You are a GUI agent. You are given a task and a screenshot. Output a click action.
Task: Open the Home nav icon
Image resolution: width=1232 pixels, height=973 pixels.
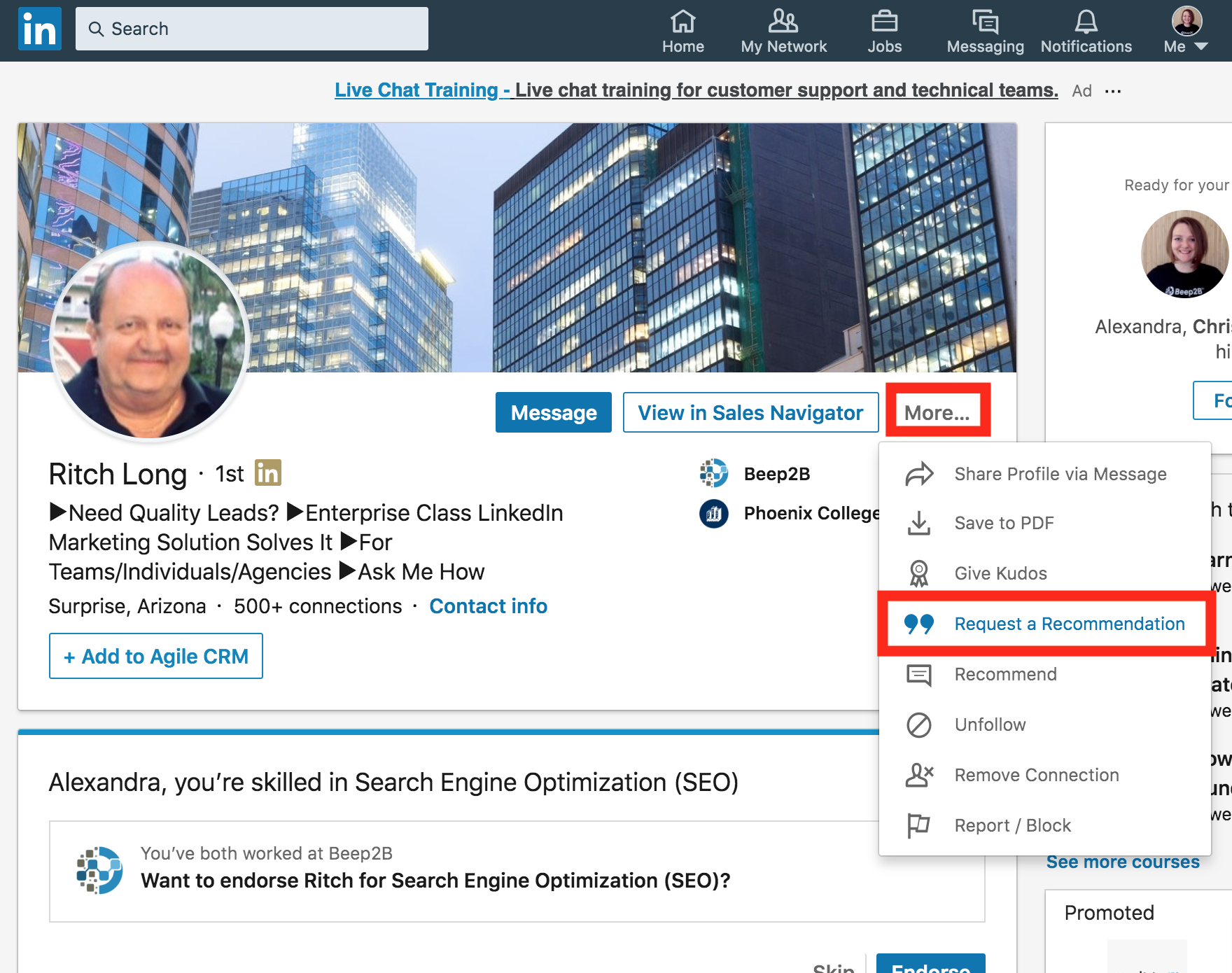click(x=683, y=22)
